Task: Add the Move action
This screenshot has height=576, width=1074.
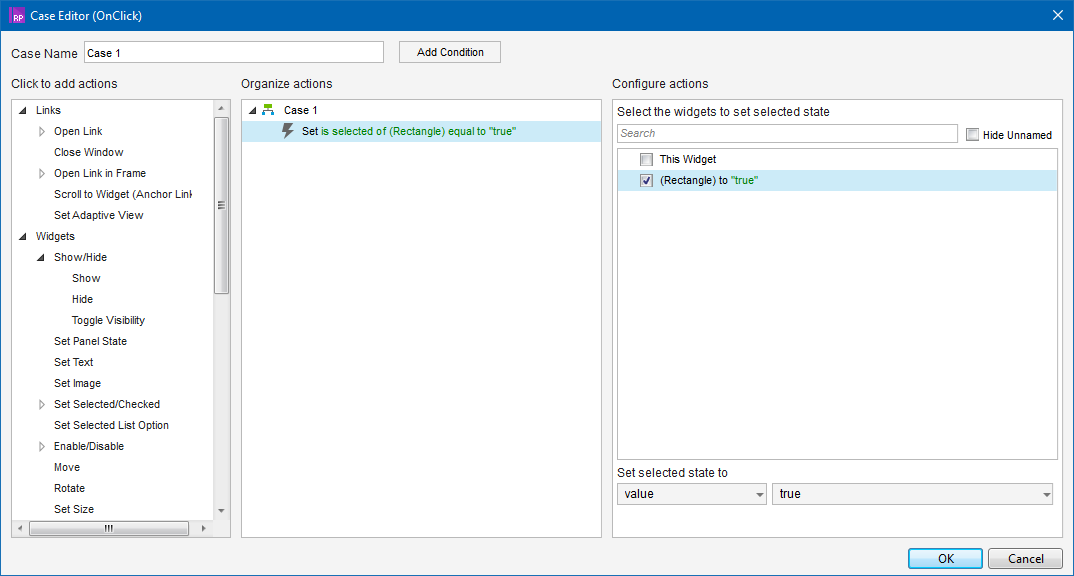Action: tap(67, 467)
